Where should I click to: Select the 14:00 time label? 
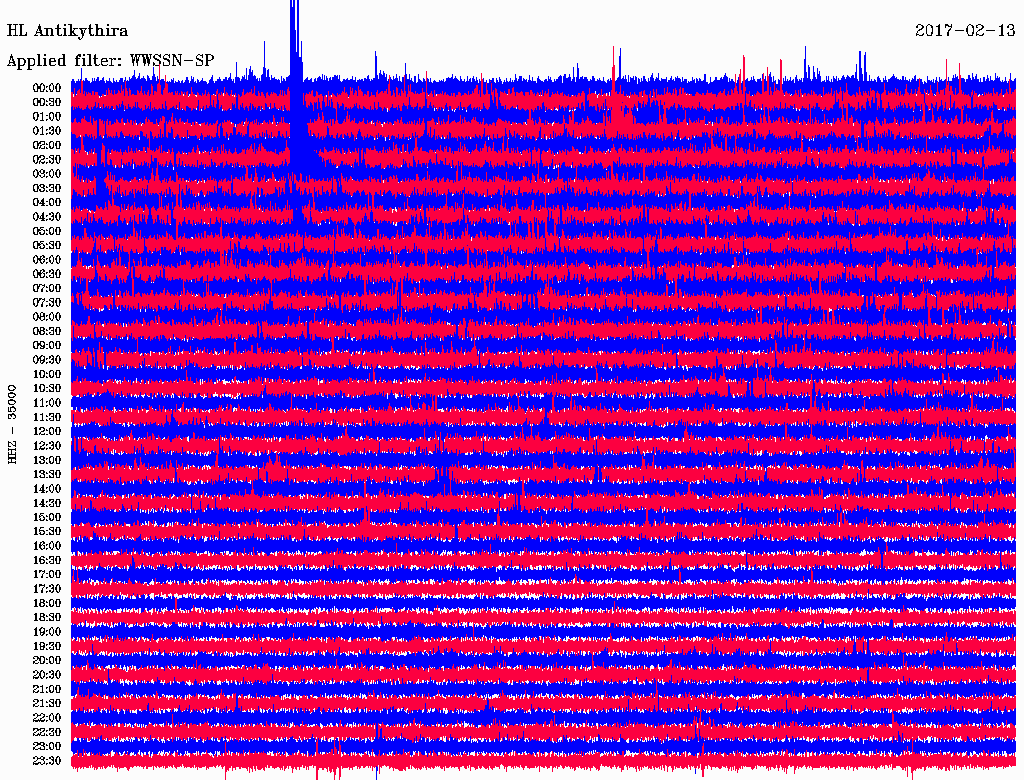point(47,489)
